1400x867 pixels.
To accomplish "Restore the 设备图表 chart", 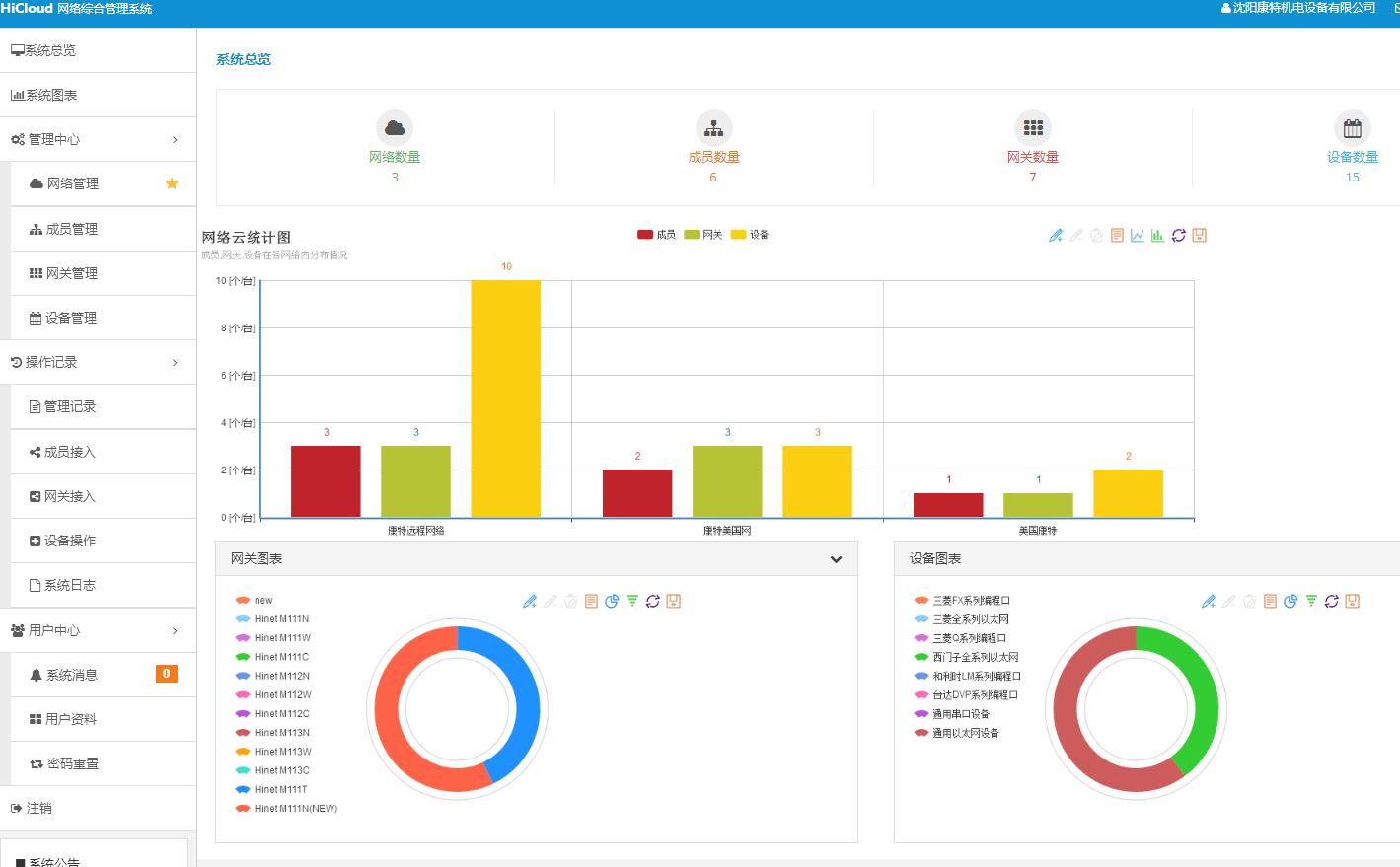I will (1332, 601).
